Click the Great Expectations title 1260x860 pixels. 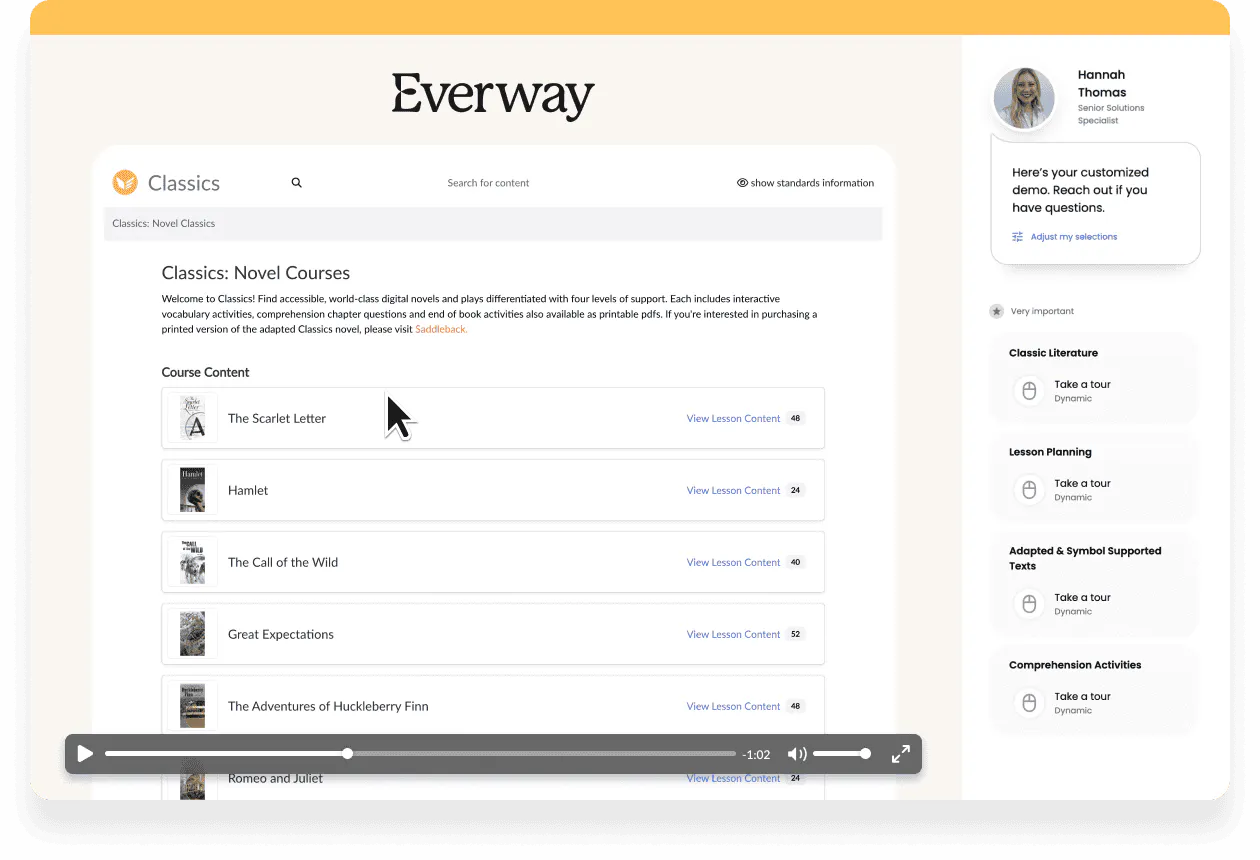point(281,635)
